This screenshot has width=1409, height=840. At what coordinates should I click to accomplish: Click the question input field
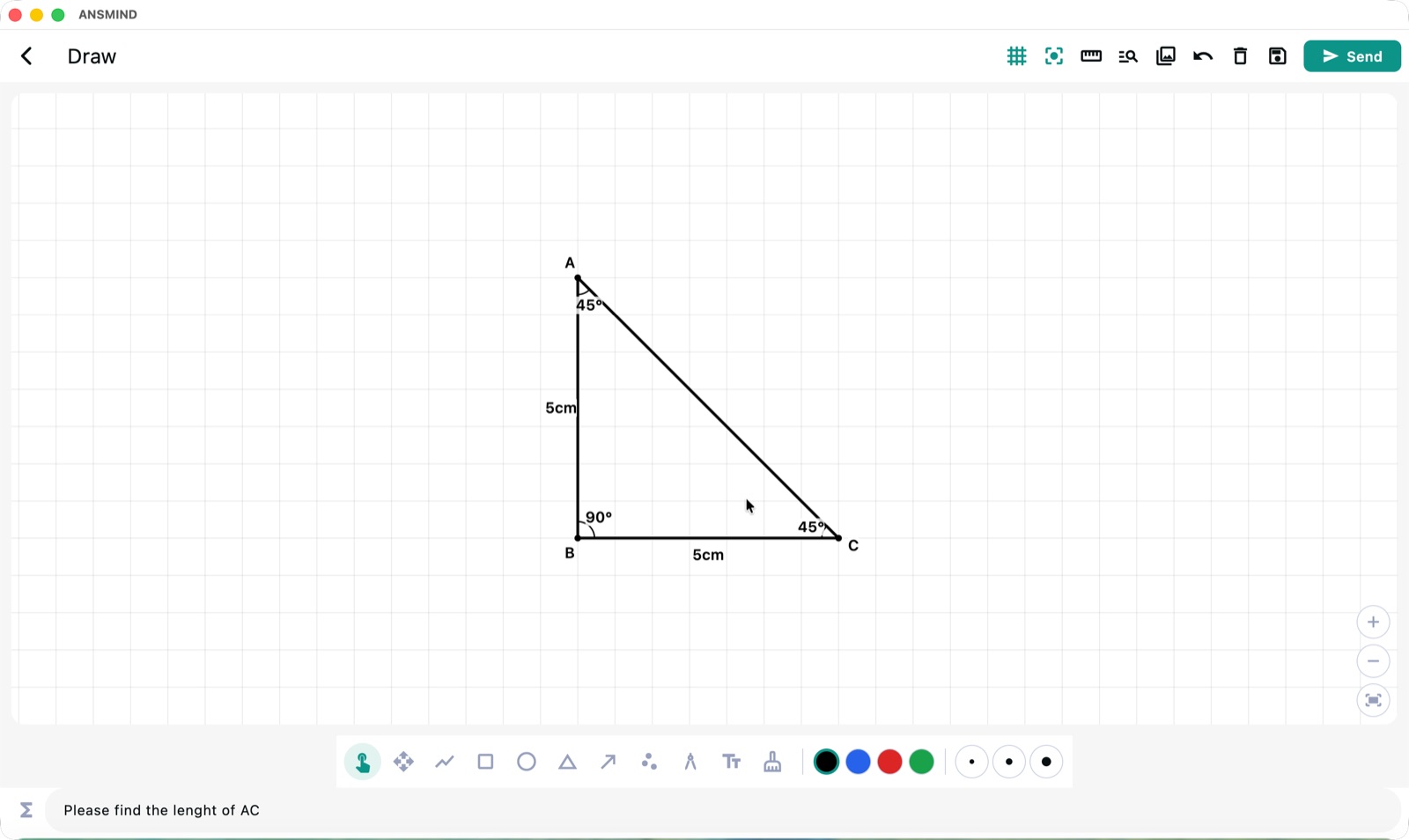[722, 810]
